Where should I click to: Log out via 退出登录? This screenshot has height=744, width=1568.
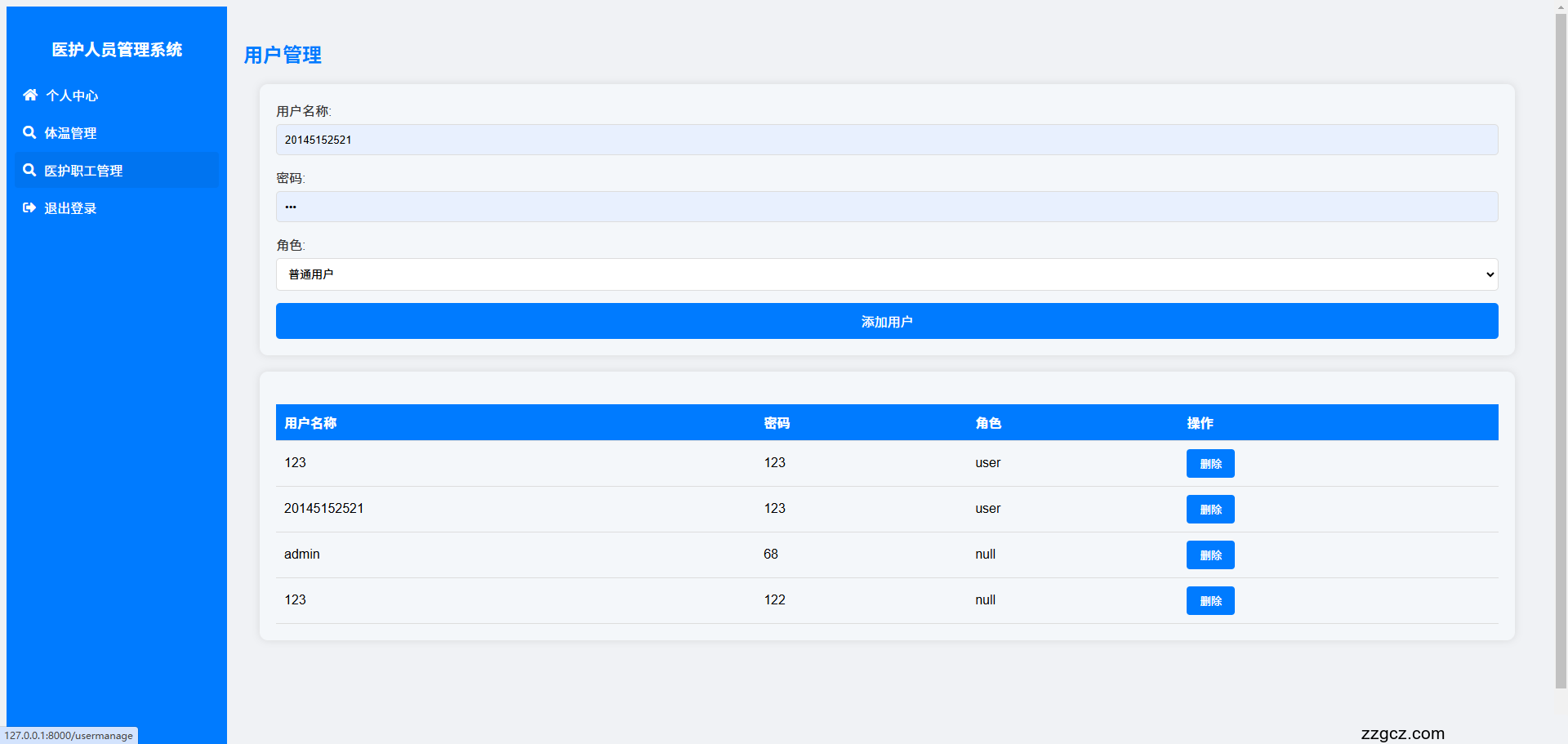click(70, 208)
